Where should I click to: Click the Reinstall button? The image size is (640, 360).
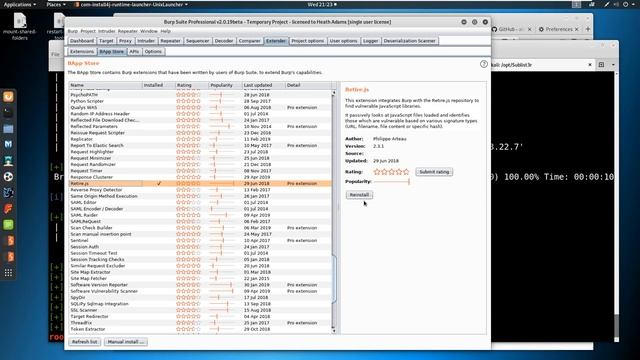coord(359,195)
